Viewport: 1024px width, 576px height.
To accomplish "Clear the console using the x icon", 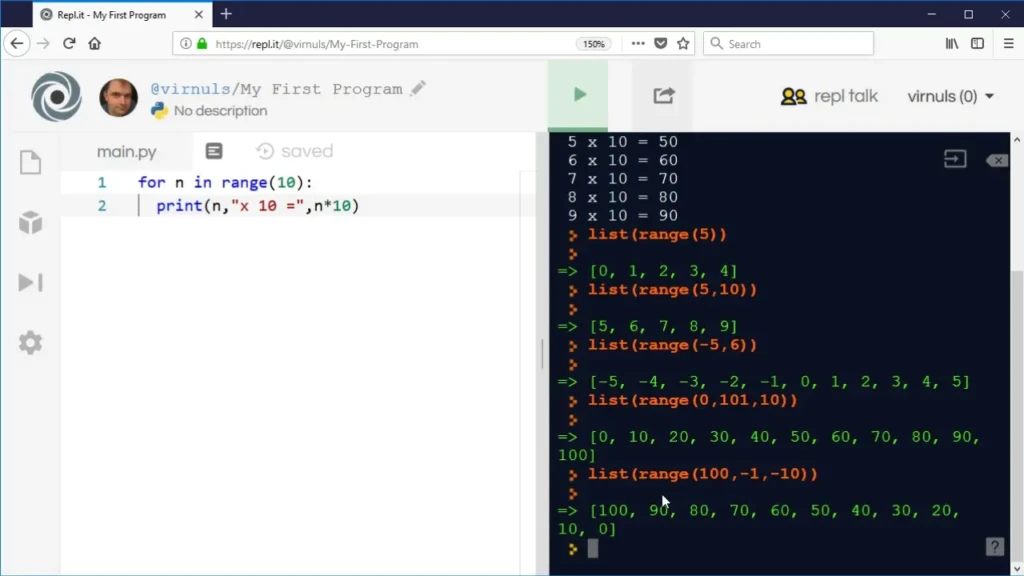I will (997, 159).
